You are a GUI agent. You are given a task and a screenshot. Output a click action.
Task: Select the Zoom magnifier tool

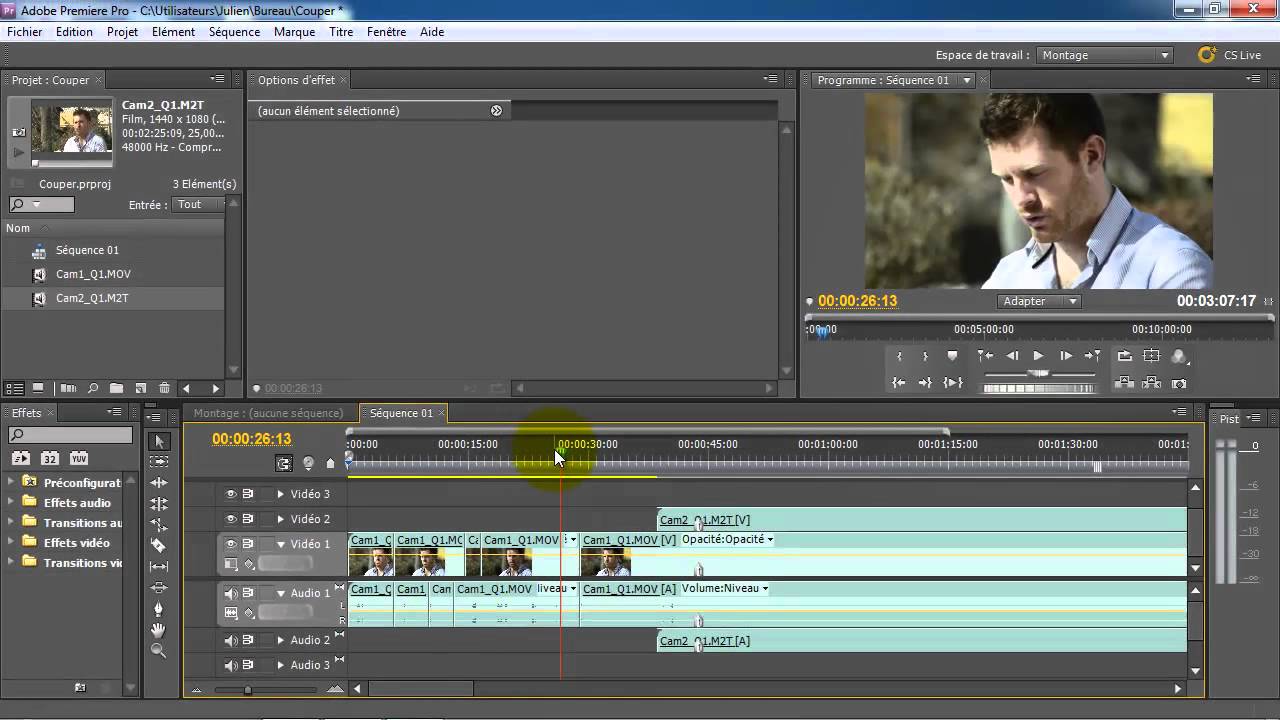click(x=158, y=650)
